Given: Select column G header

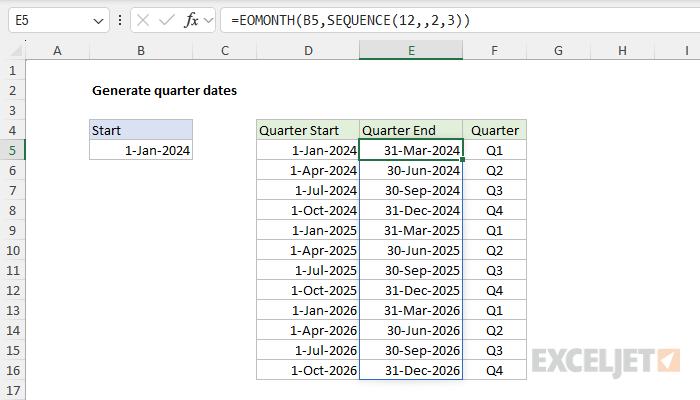Looking at the screenshot, I should coord(558,50).
